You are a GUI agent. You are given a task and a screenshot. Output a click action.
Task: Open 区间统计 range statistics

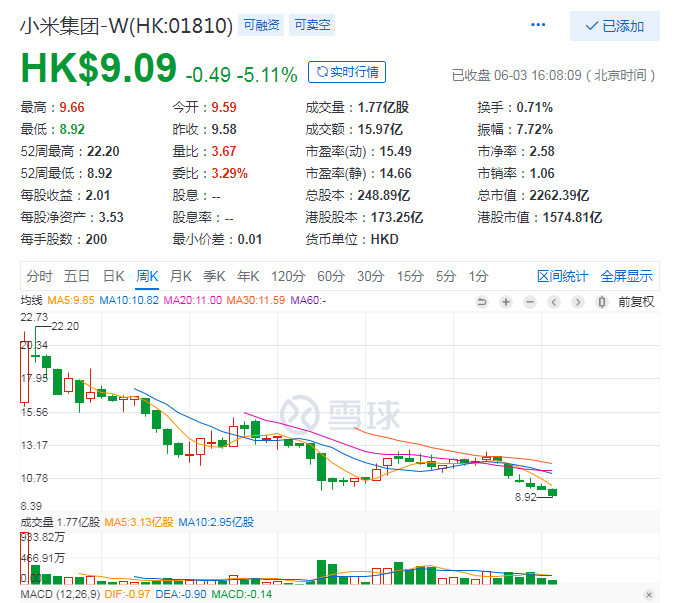(563, 276)
